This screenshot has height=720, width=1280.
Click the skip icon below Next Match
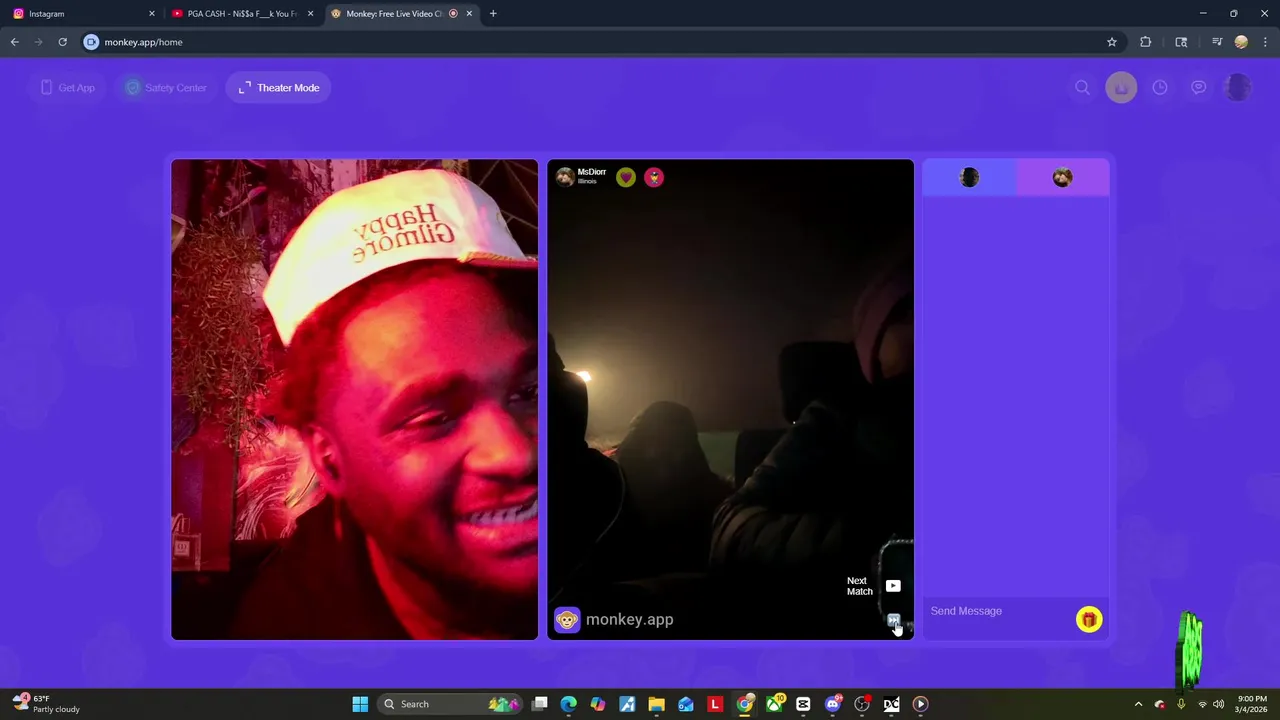tap(894, 620)
